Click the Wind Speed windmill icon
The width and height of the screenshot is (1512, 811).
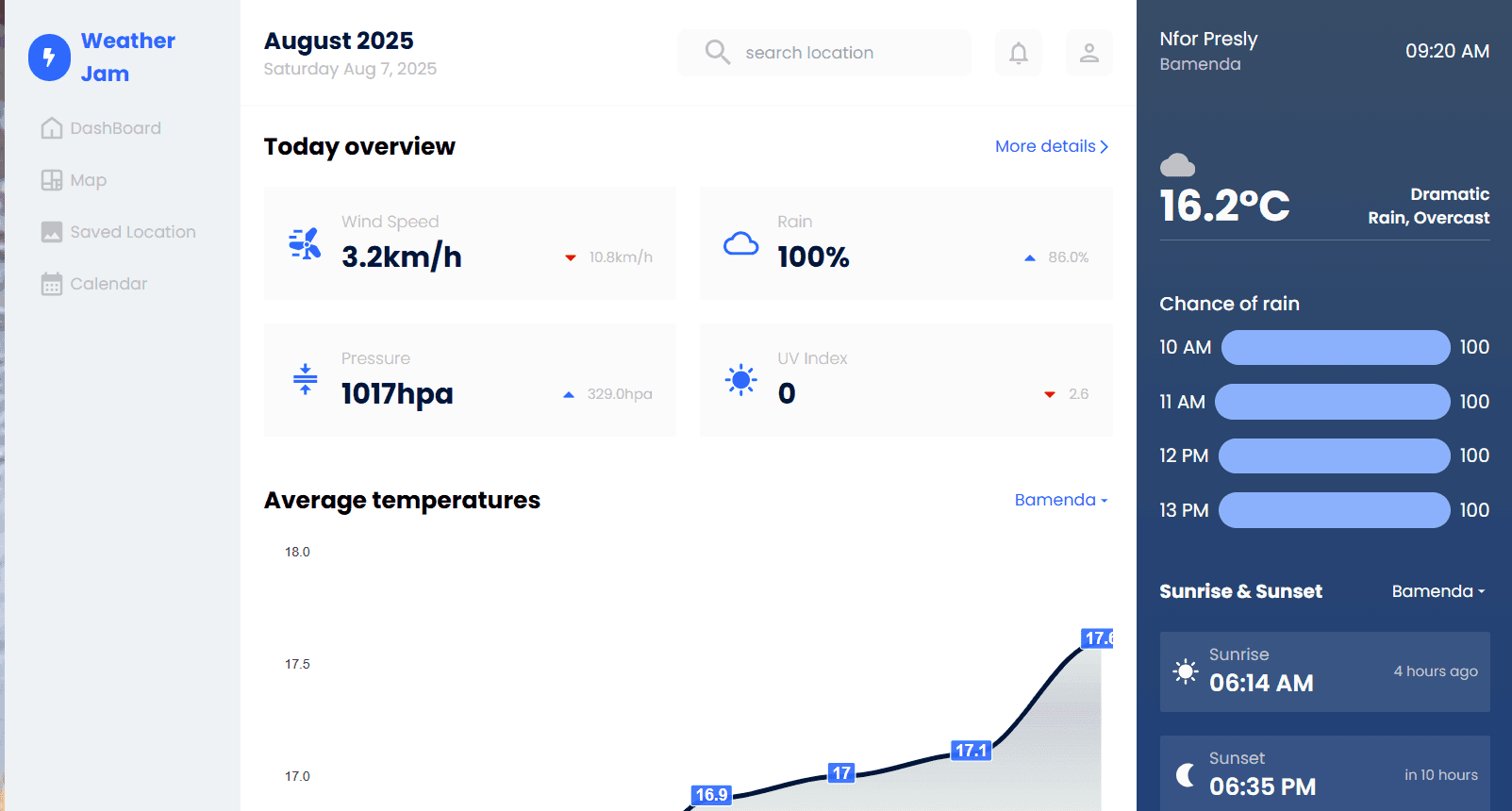(x=305, y=243)
